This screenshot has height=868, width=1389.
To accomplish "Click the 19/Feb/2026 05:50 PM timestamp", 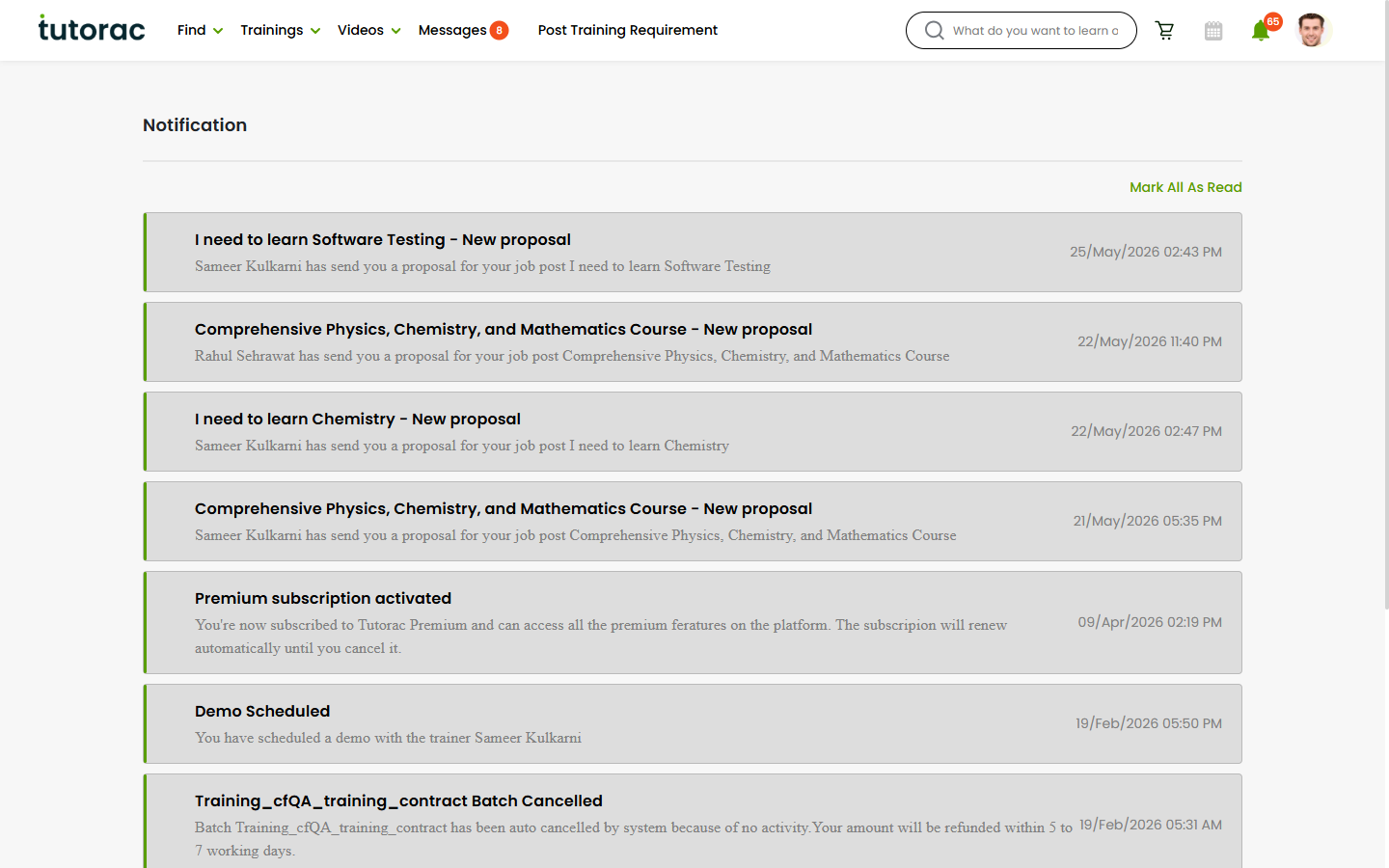I will [1149, 723].
